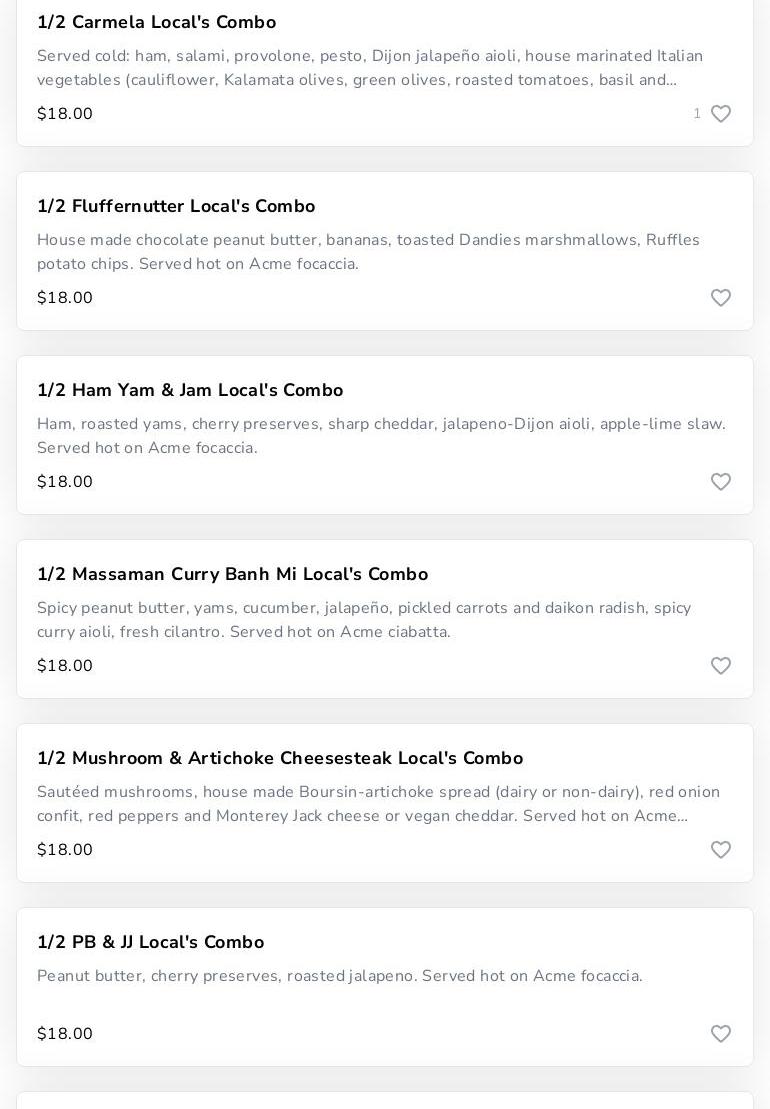Open 1/2 Carmela Local's Combo title
Screen dimensions: 770x1109
pyautogui.click(x=157, y=22)
